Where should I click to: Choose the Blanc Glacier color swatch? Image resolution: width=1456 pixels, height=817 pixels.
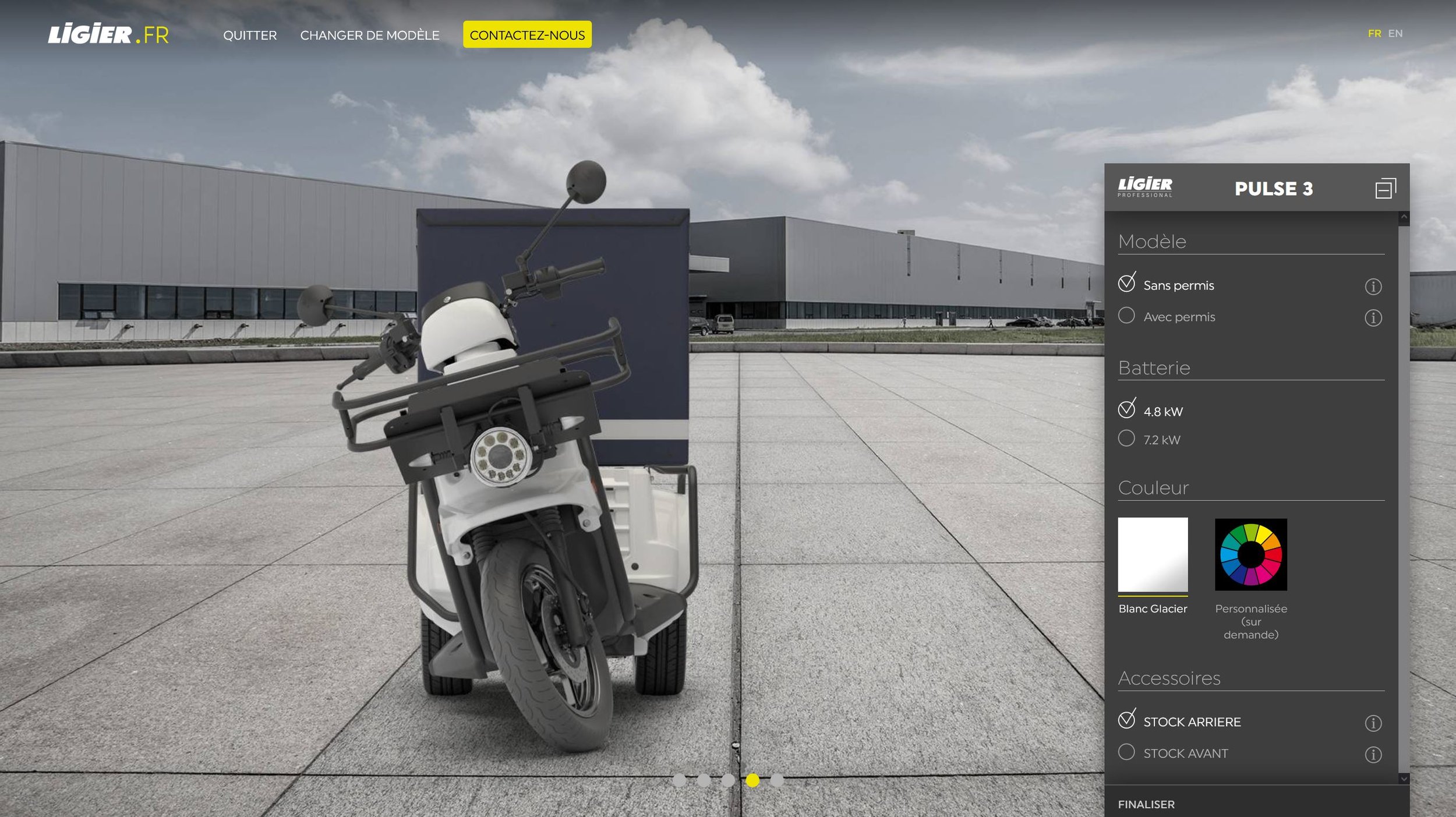coord(1153,554)
